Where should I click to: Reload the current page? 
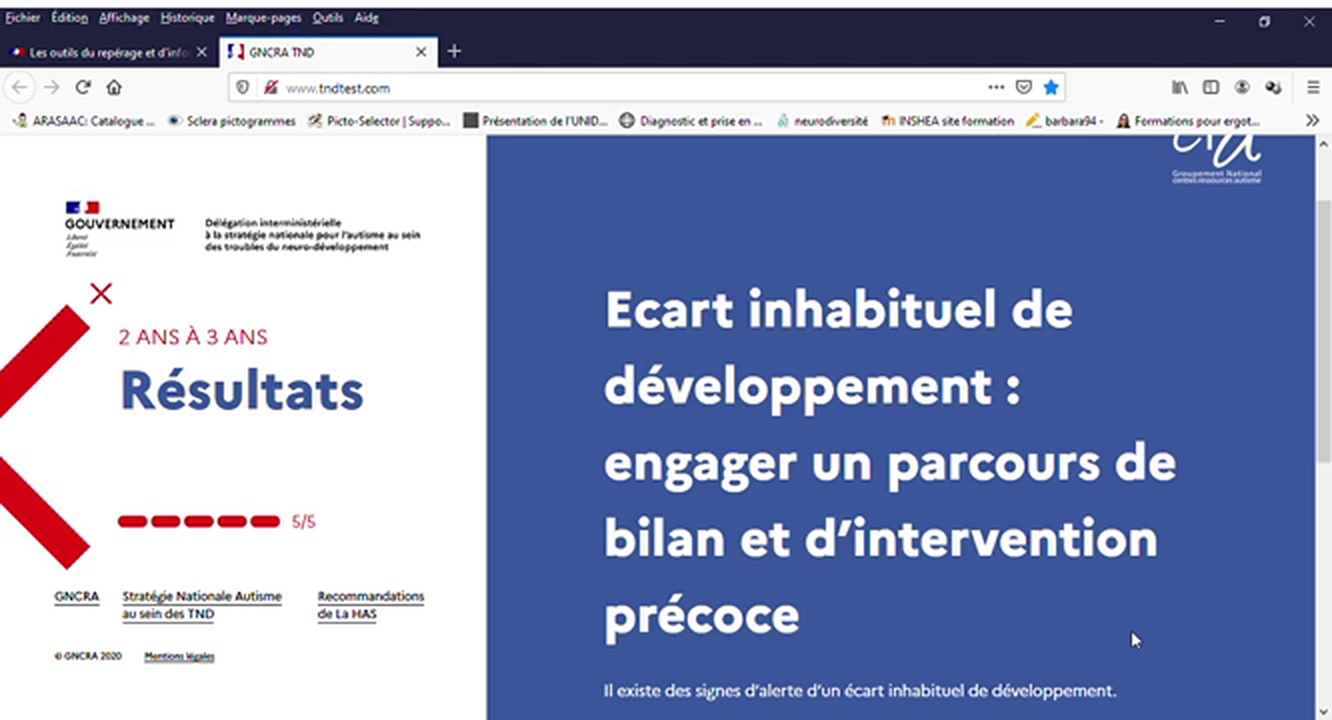[x=82, y=87]
